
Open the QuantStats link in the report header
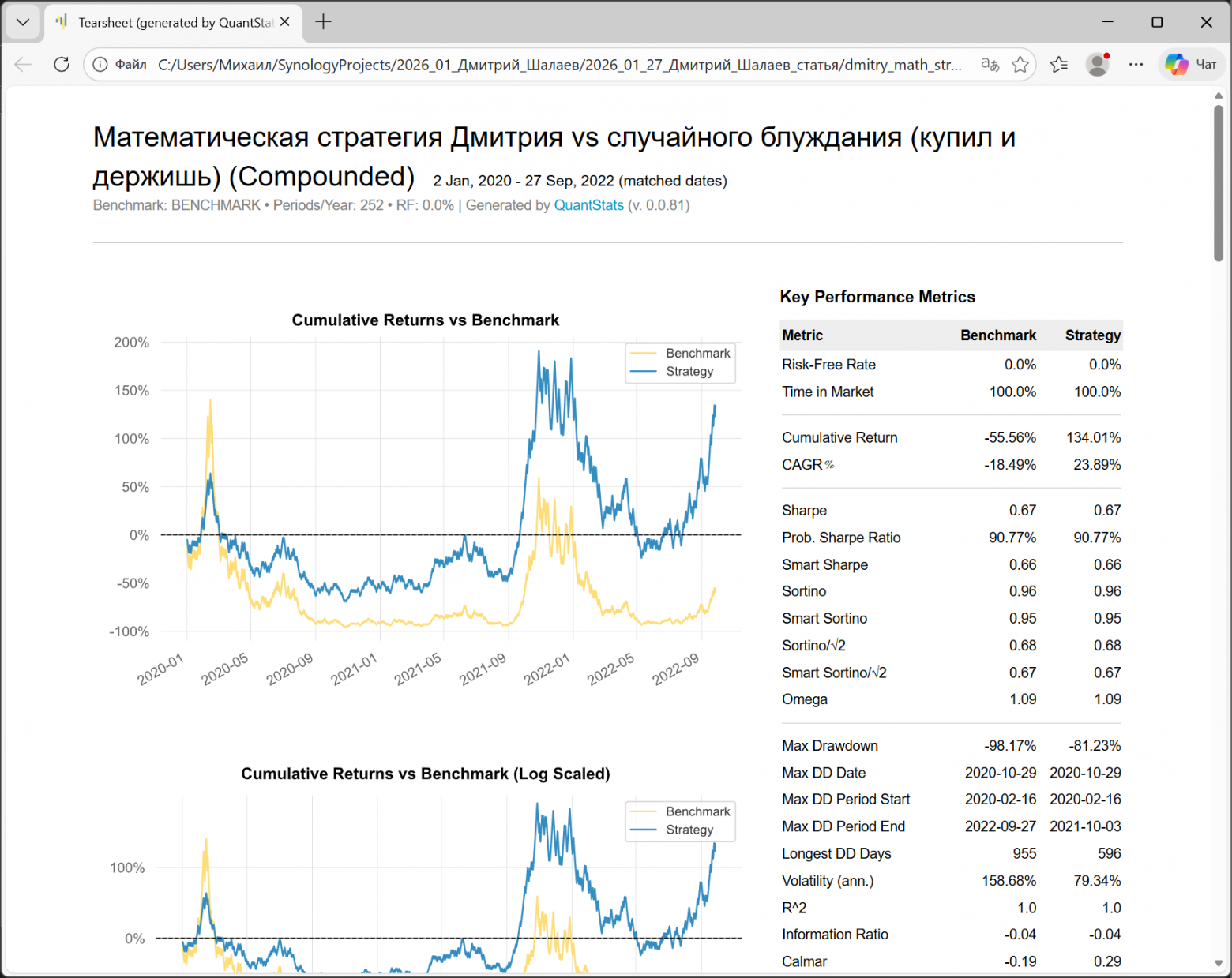(588, 205)
